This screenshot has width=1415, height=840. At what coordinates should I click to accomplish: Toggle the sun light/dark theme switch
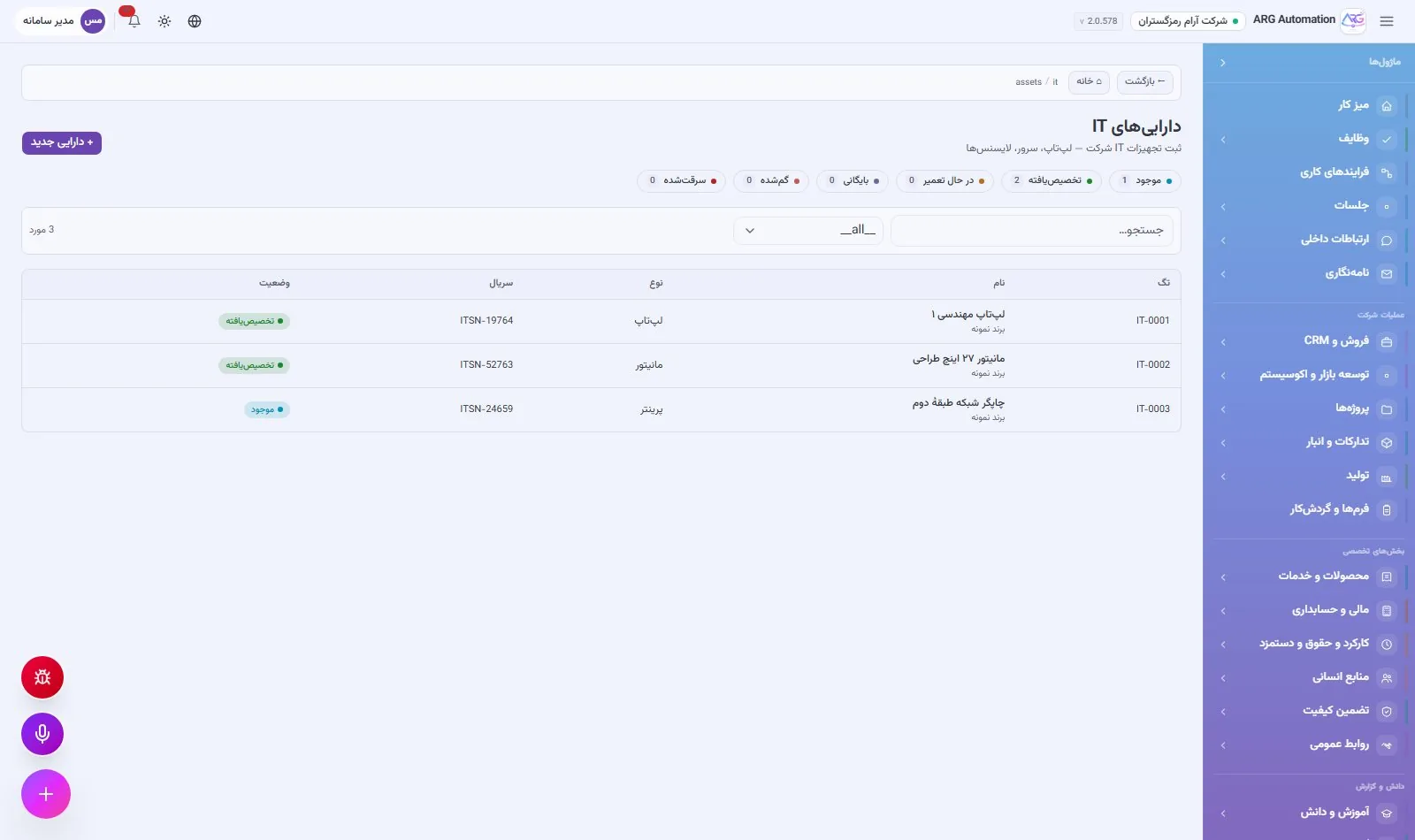coord(164,21)
